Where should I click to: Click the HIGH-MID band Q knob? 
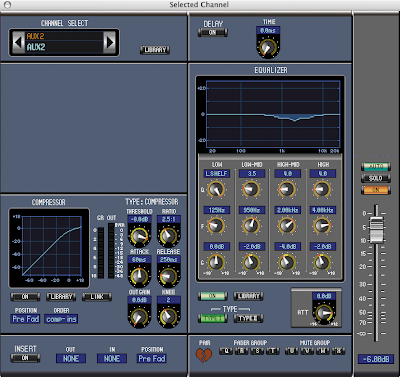[x=287, y=189]
